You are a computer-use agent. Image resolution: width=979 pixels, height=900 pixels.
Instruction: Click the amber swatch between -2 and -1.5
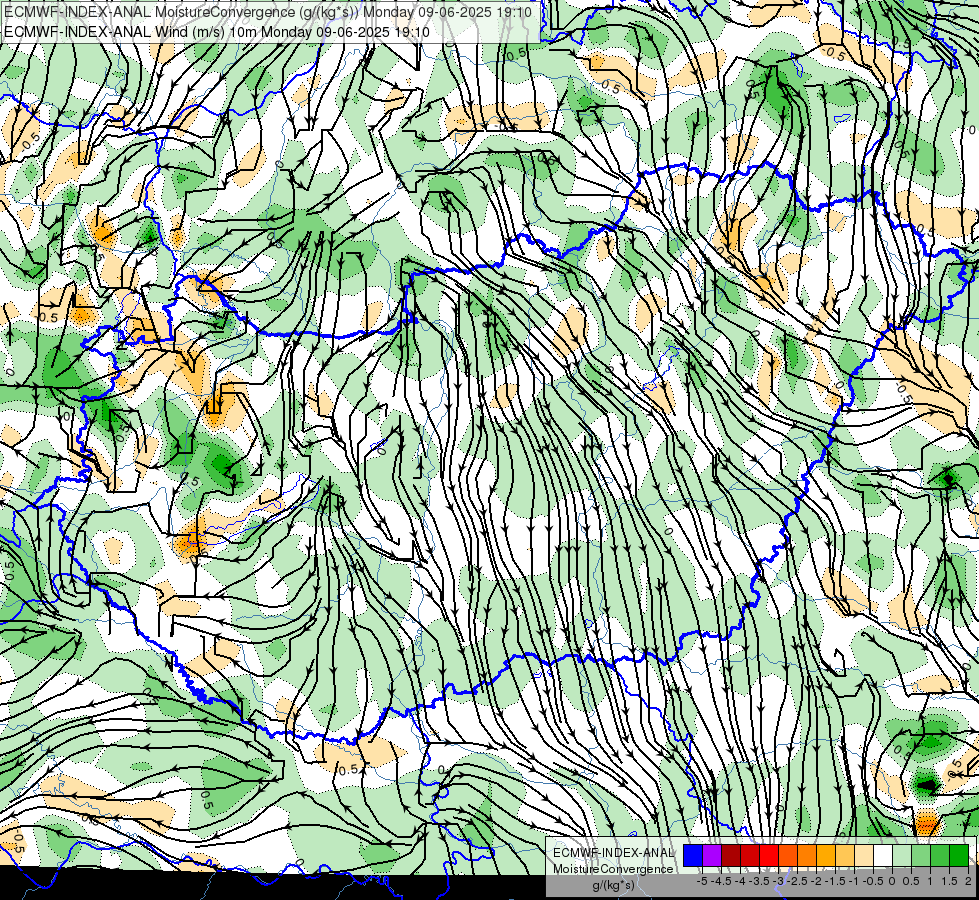(x=826, y=855)
